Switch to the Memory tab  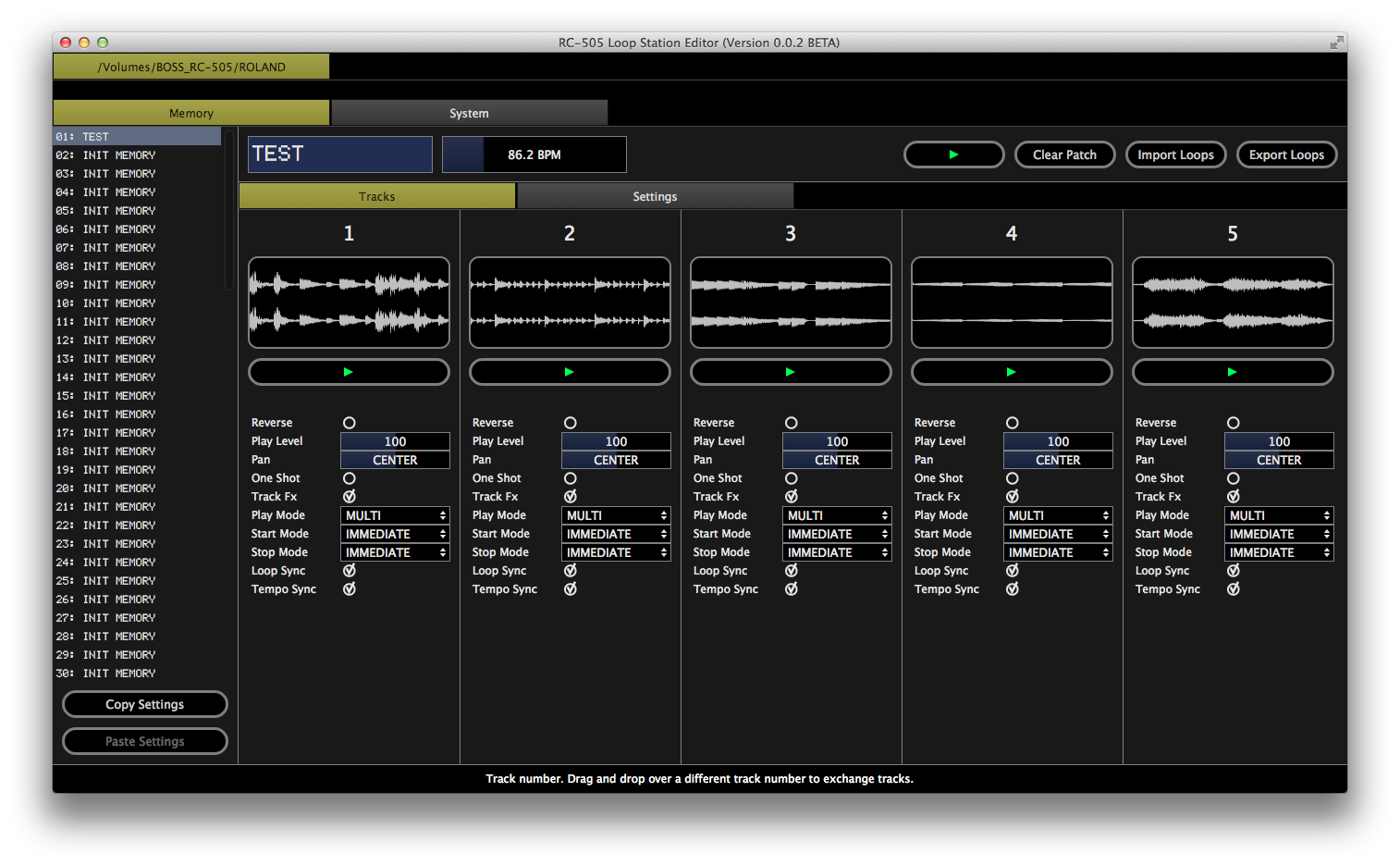pos(191,113)
